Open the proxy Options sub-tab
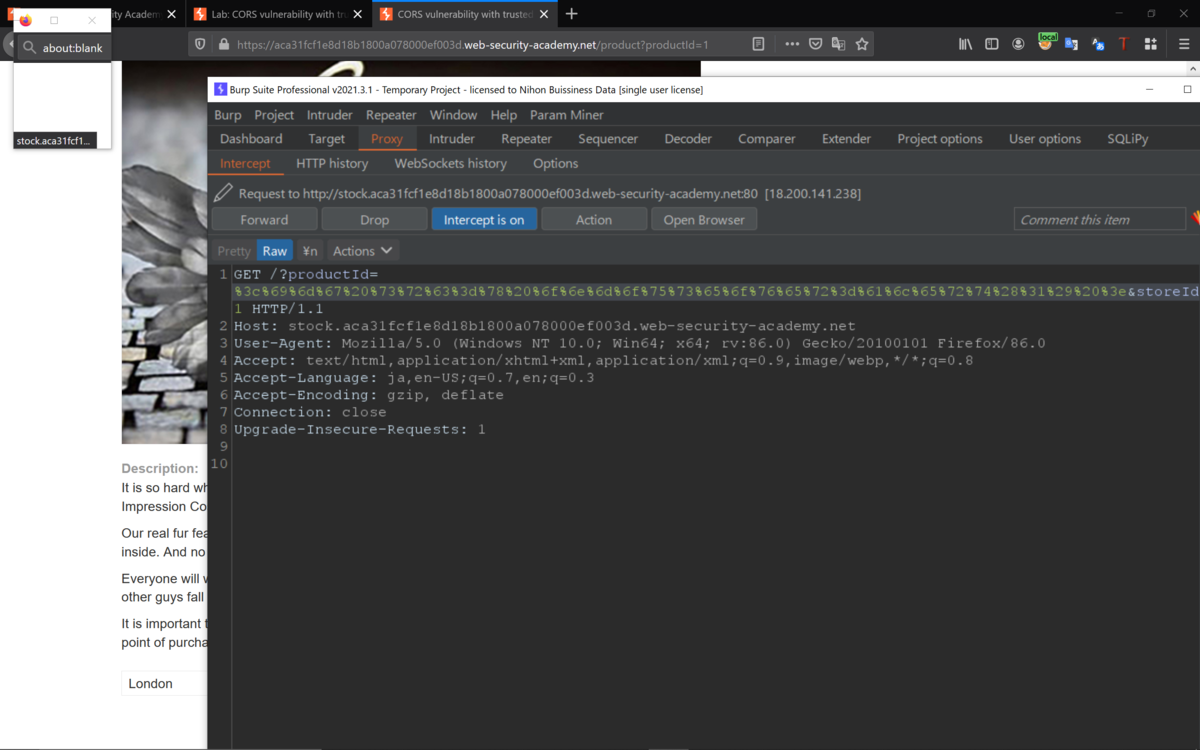 [x=556, y=163]
